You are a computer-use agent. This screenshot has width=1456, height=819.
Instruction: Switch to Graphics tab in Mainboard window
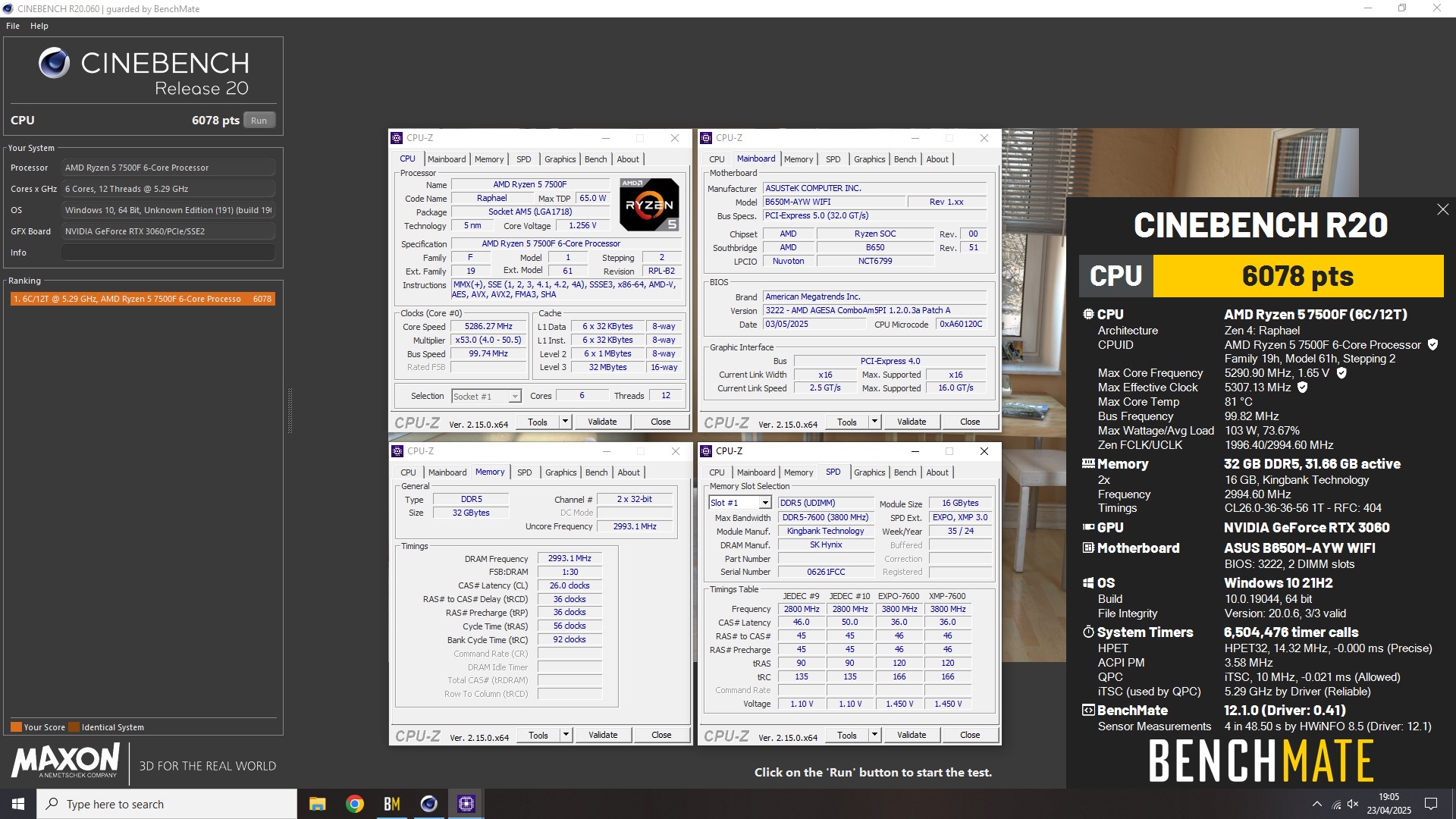pyautogui.click(x=869, y=159)
